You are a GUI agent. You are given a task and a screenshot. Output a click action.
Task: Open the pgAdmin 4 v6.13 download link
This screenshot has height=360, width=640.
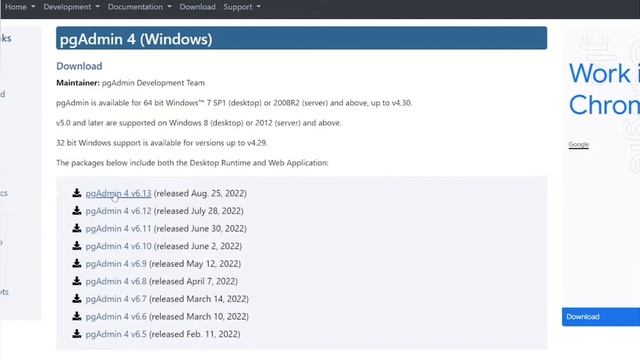point(118,193)
